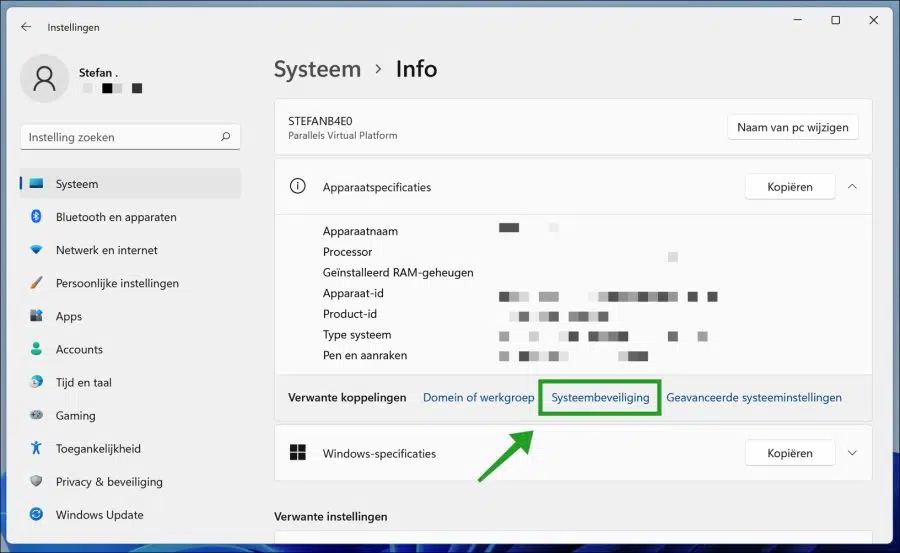Image resolution: width=900 pixels, height=553 pixels.
Task: Click the Systeem breadcrumb
Action: click(317, 69)
